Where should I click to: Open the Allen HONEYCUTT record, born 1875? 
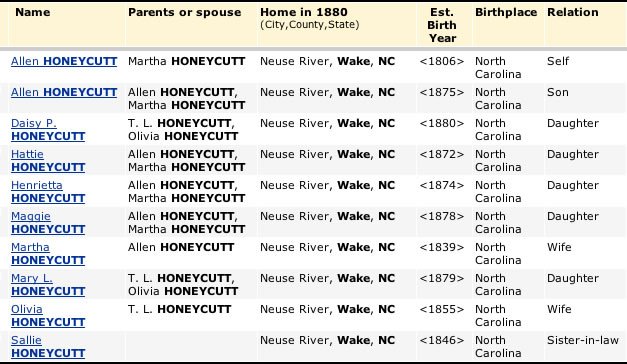pos(64,92)
